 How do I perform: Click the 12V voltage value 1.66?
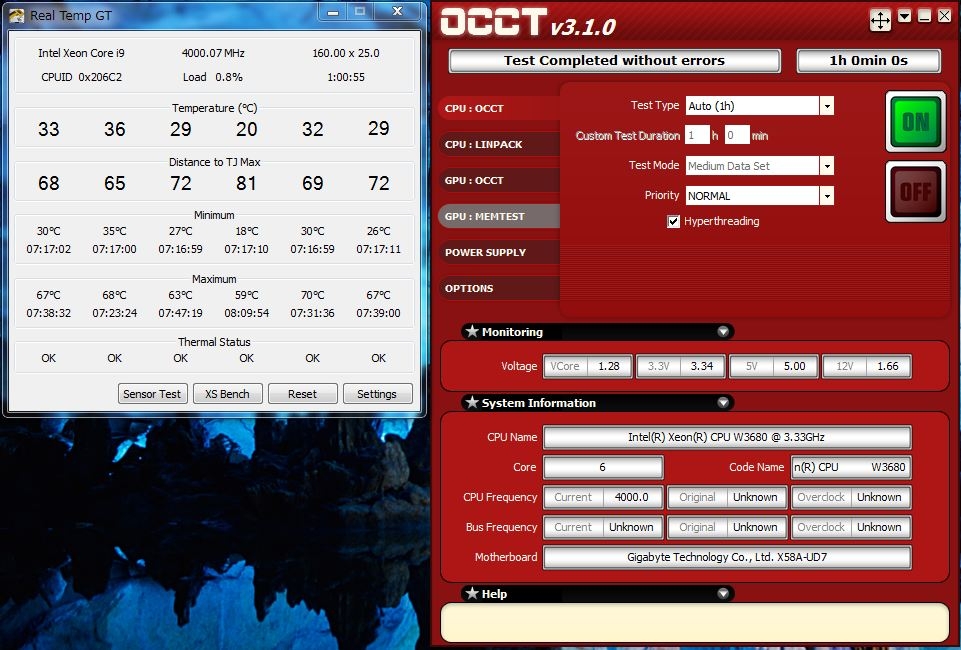(x=888, y=366)
